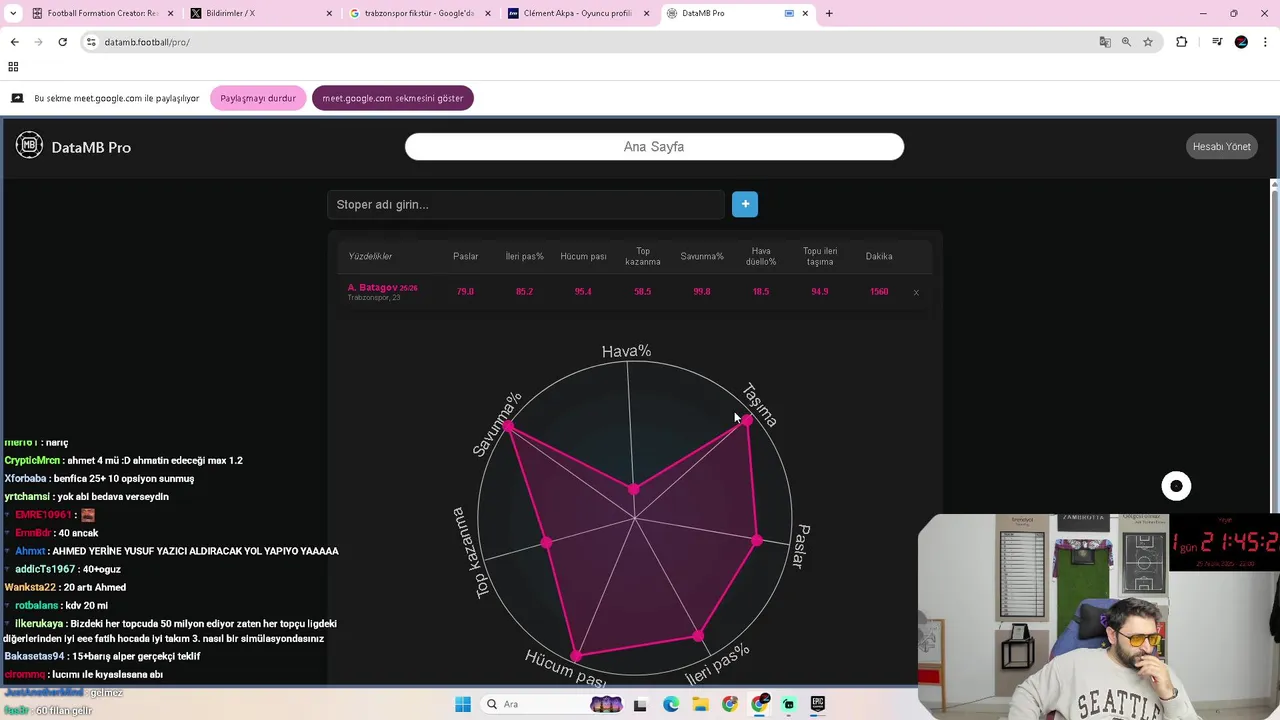The image size is (1280, 720).
Task: Click the Hava düello% column header
Action: pos(761,256)
